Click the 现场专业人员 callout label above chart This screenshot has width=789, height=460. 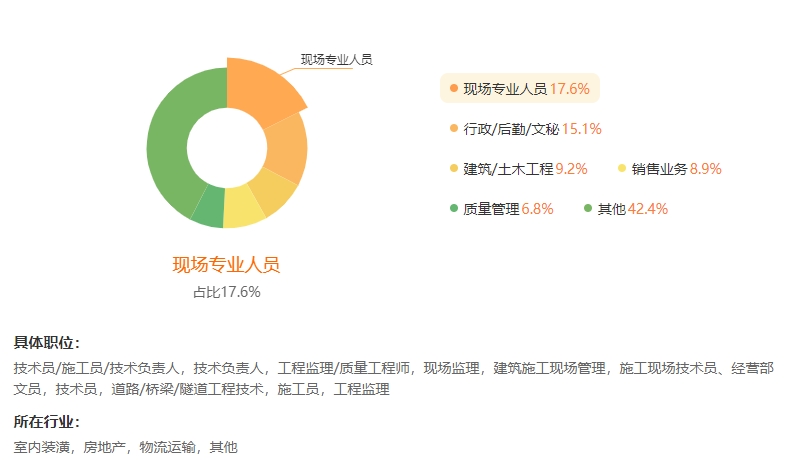pyautogui.click(x=336, y=60)
